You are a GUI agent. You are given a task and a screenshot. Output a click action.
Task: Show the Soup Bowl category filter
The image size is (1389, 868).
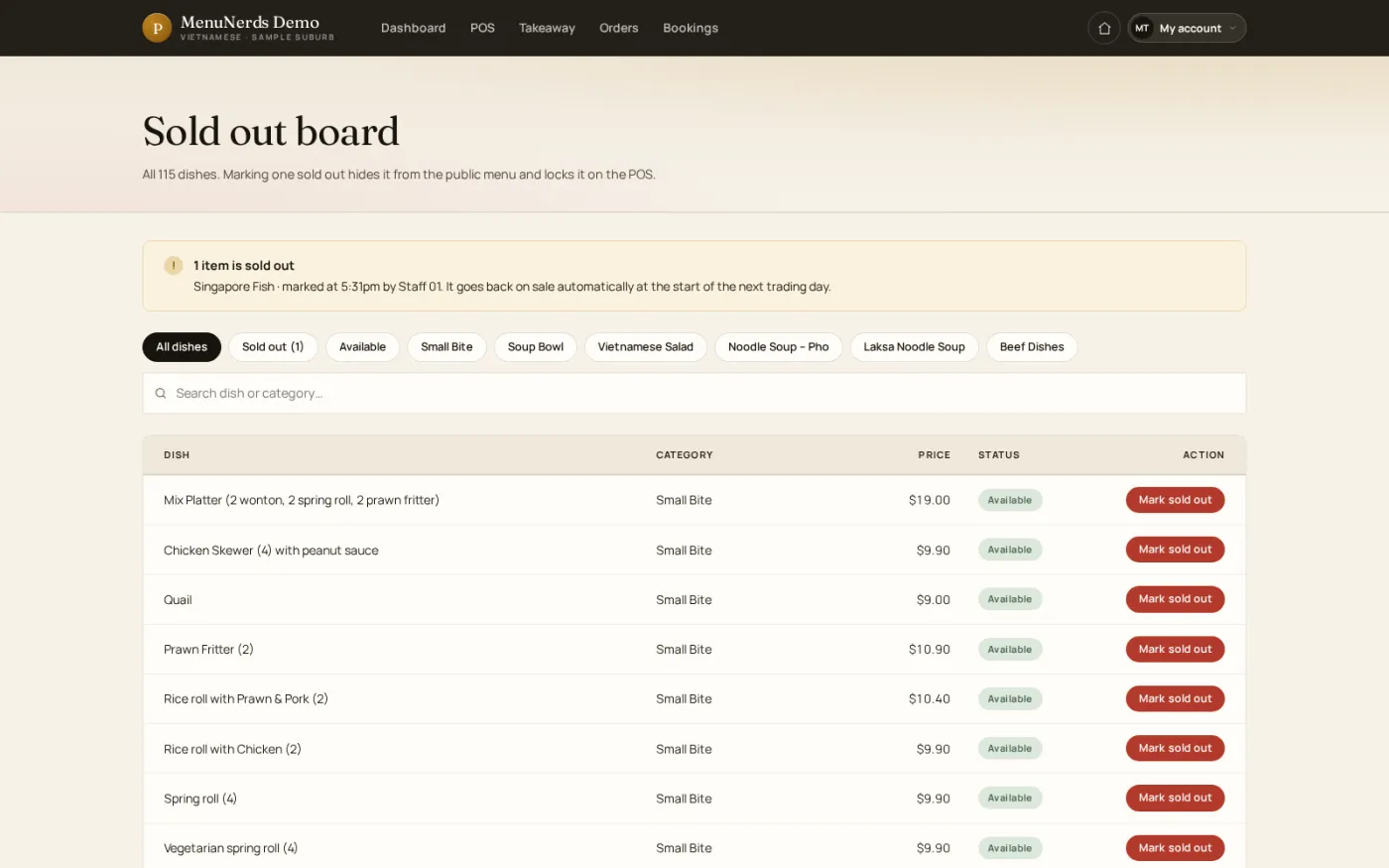tap(536, 347)
